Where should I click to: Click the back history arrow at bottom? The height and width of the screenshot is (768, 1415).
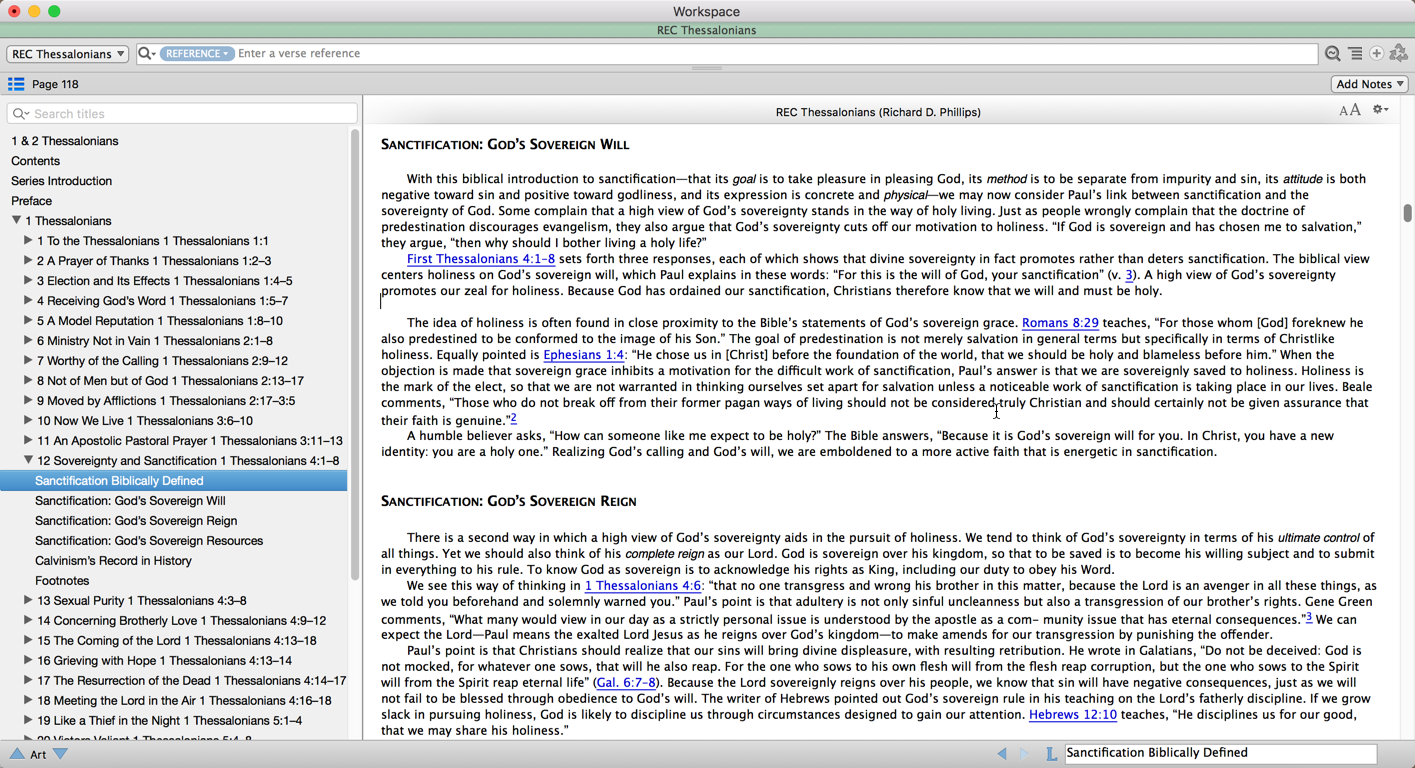point(1002,754)
